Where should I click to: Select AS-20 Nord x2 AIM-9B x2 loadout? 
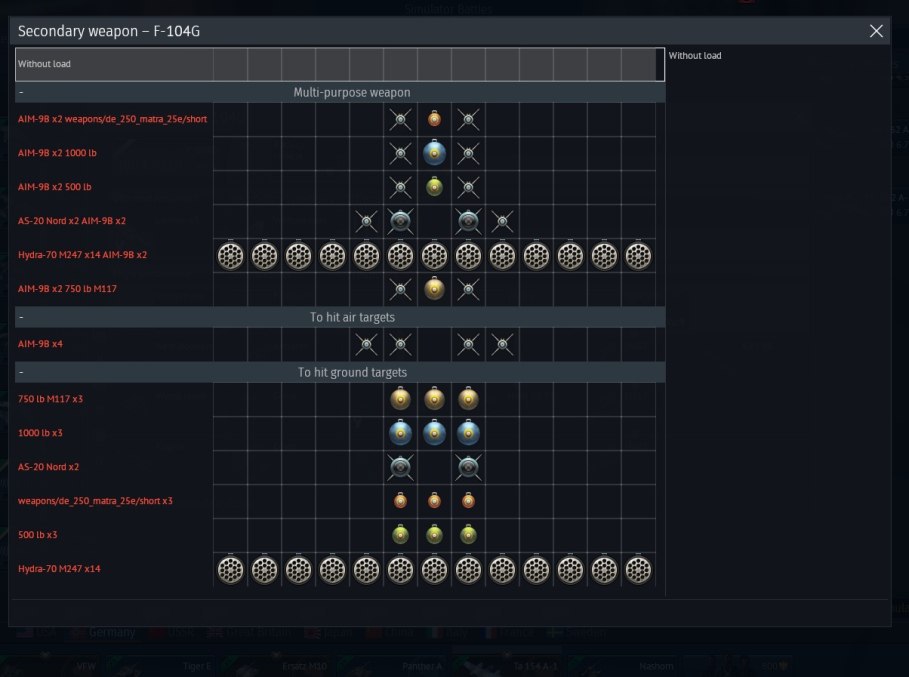340,221
